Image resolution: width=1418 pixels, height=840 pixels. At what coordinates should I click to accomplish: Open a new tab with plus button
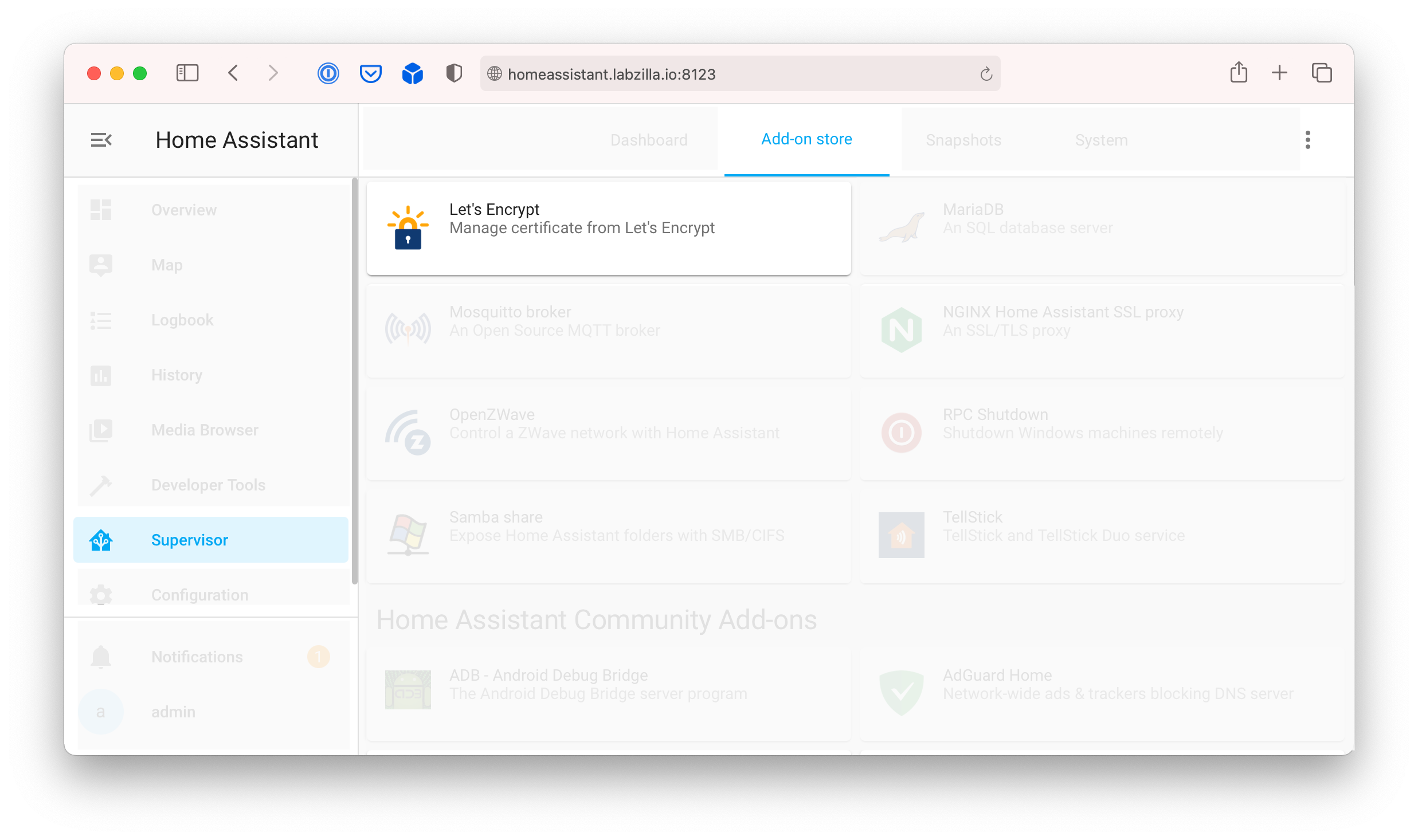1279,73
